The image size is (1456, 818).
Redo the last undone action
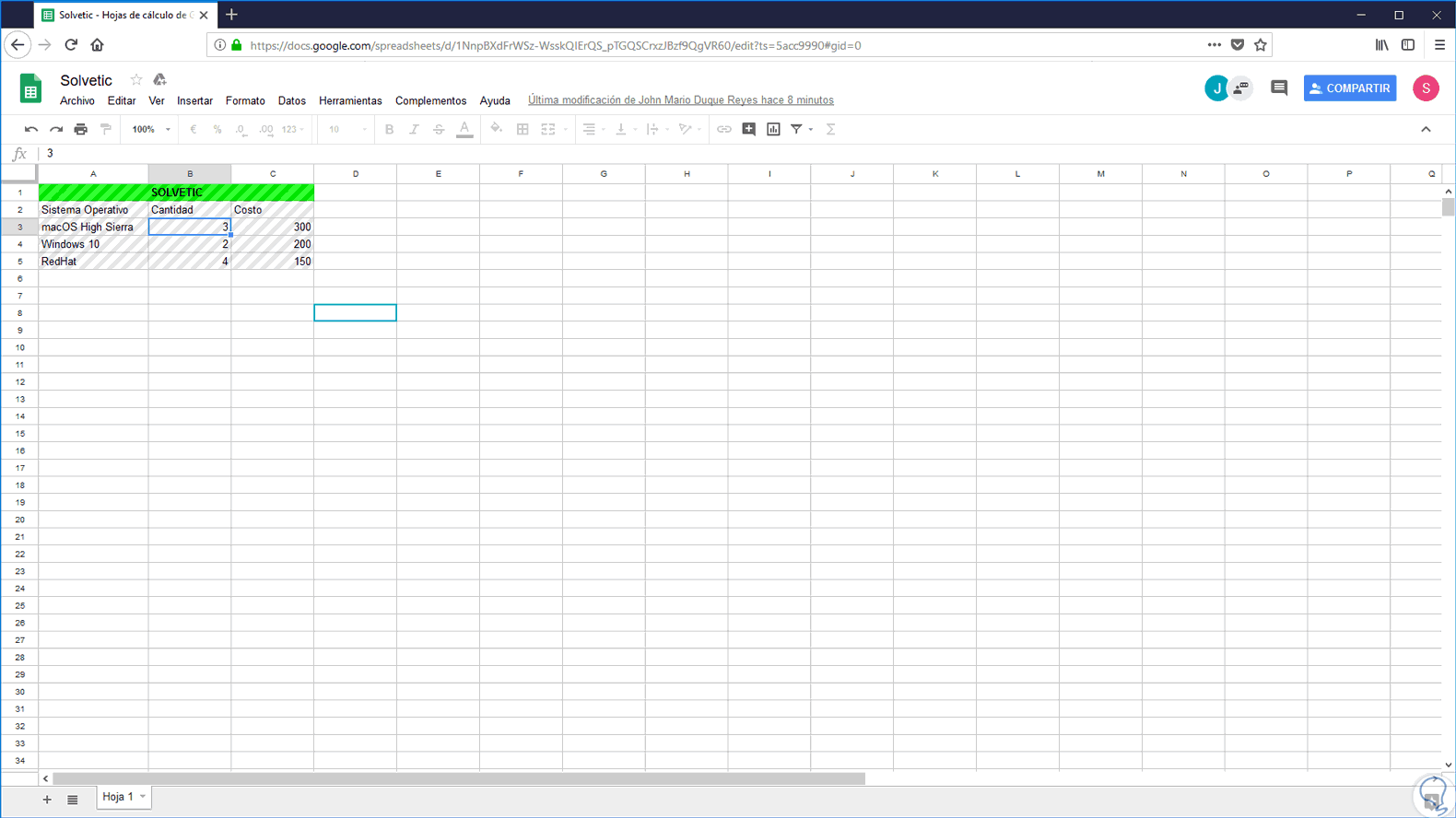pos(56,130)
